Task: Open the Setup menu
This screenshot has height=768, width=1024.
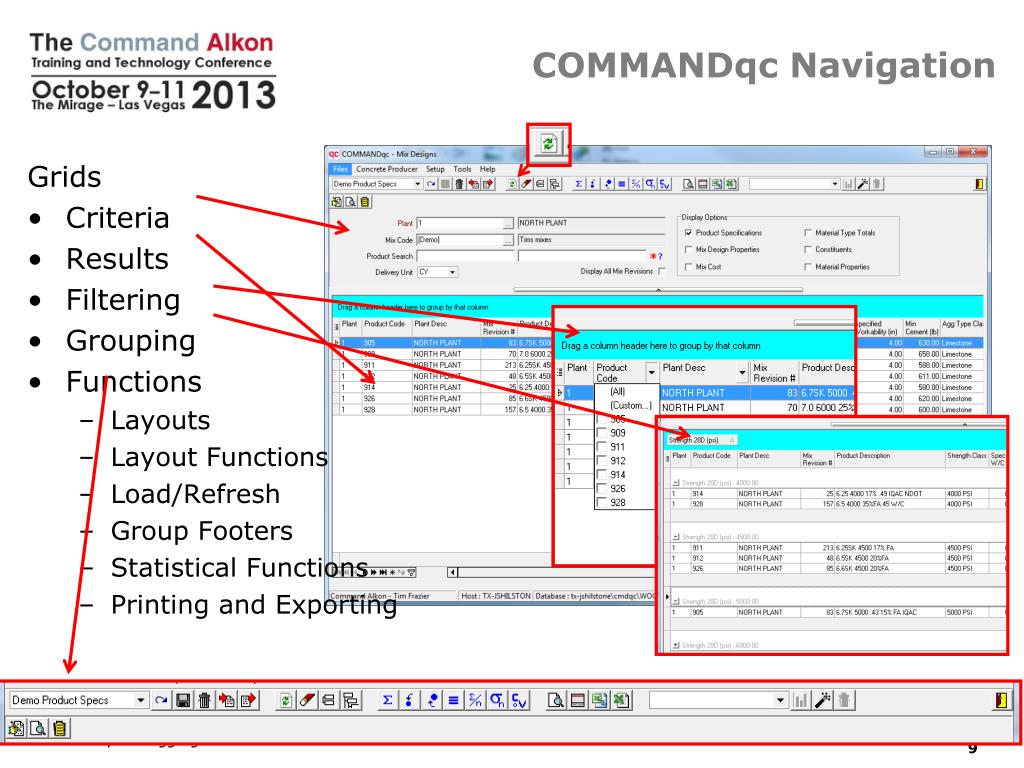Action: 435,169
